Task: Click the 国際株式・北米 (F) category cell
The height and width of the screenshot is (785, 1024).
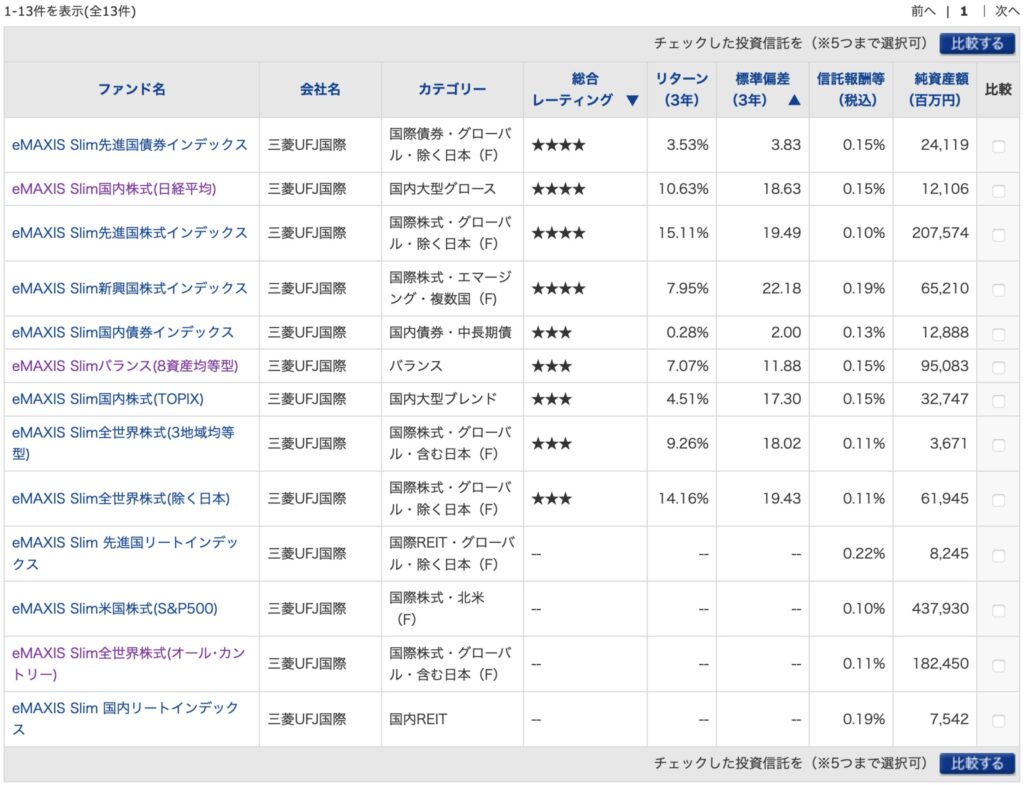Action: (x=437, y=608)
